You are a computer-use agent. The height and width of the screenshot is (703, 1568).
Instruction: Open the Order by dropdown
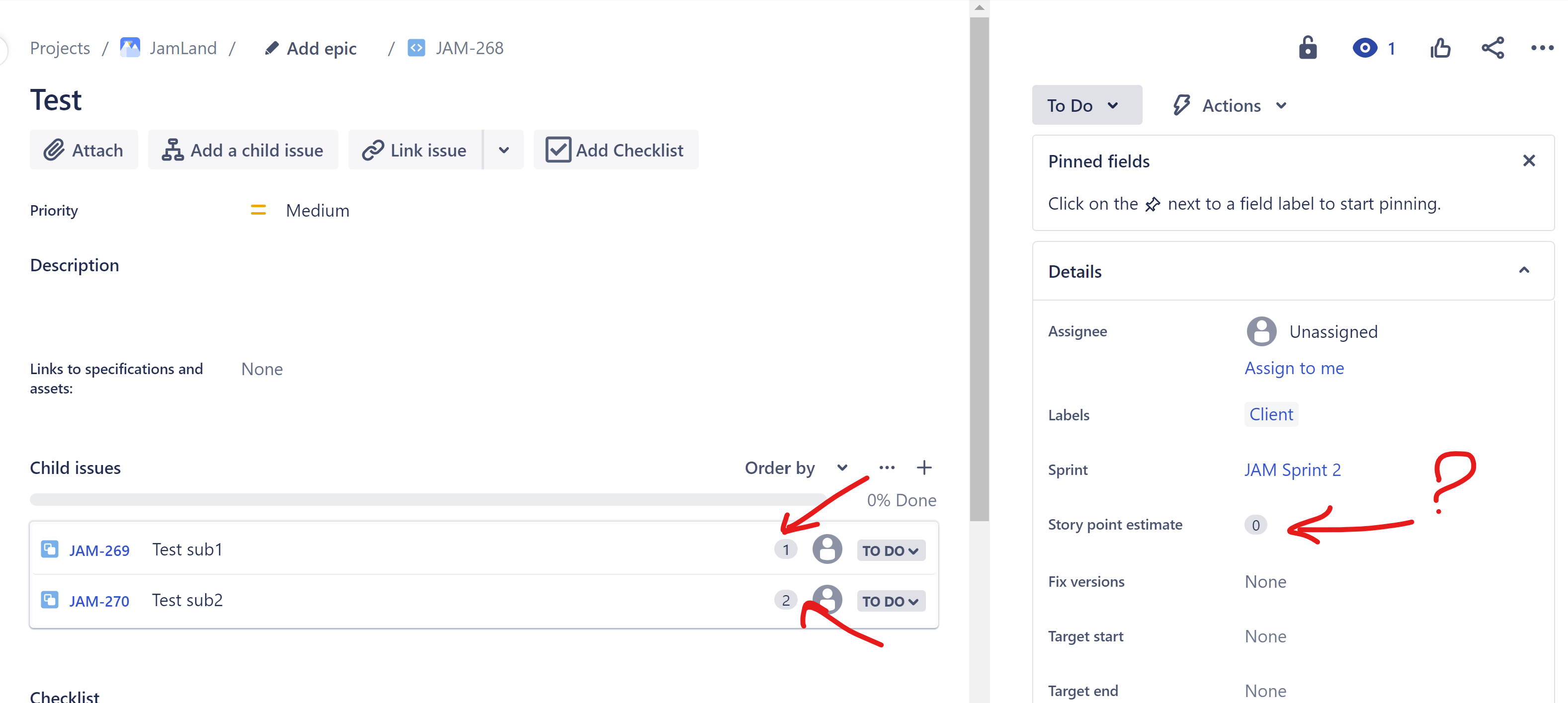click(x=796, y=468)
